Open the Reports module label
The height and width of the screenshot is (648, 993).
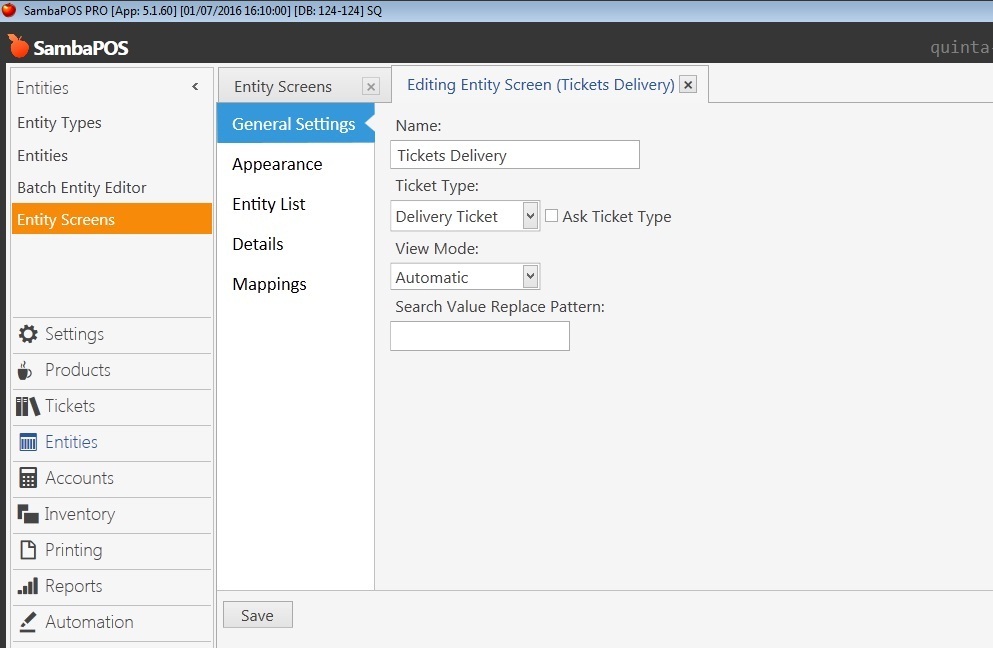[x=73, y=586]
